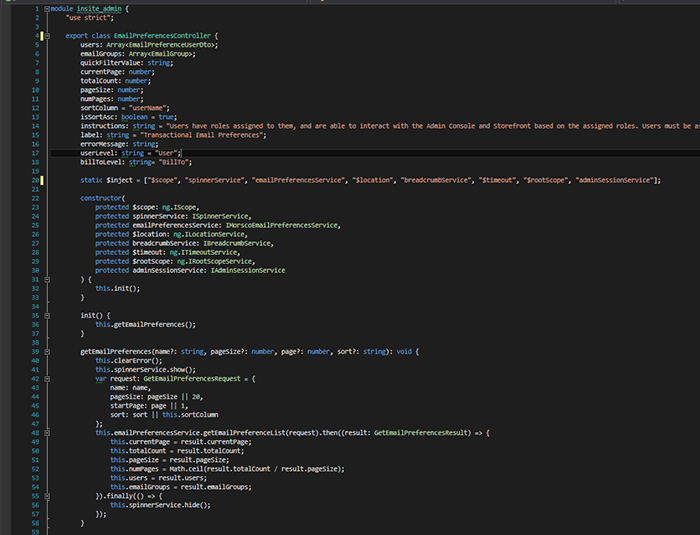Click the "User" string on line 17

coord(166,153)
